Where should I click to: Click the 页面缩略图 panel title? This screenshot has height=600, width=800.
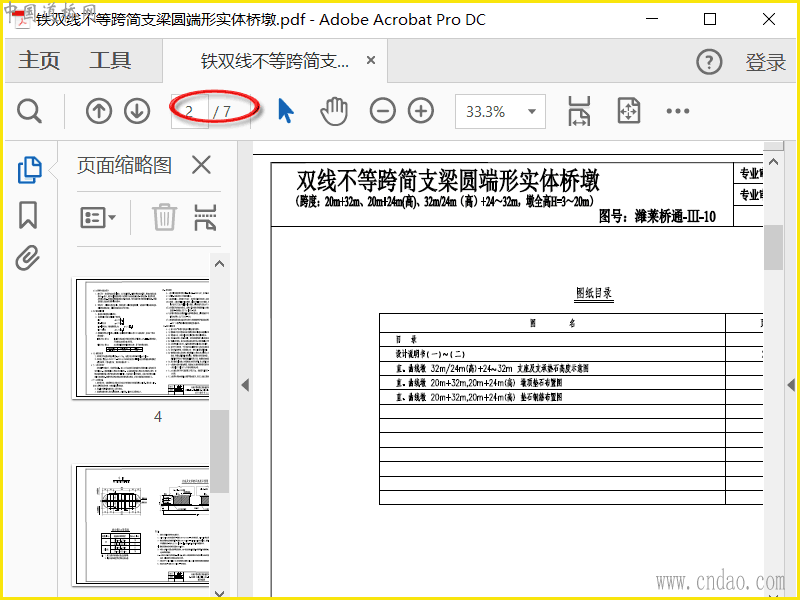tap(124, 165)
